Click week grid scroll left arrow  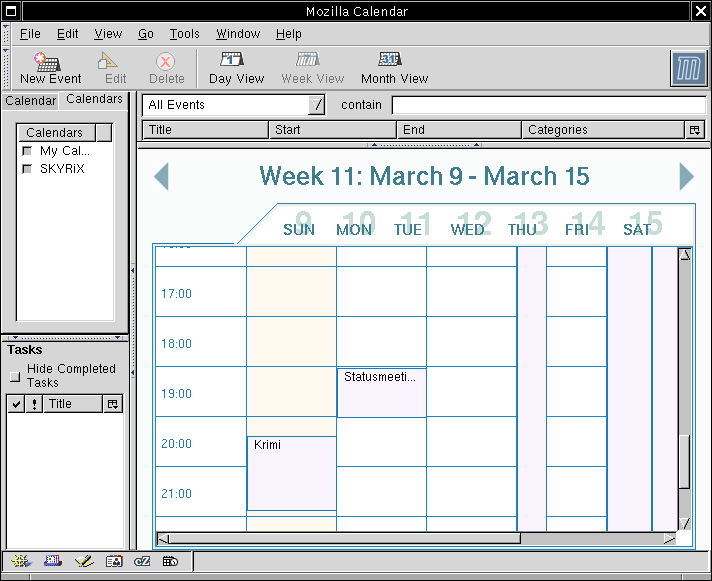click(163, 538)
